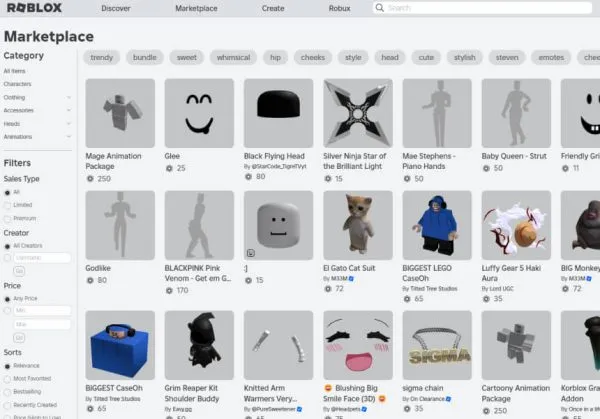Focus the top search field
This screenshot has width=600, height=419.
click(483, 8)
